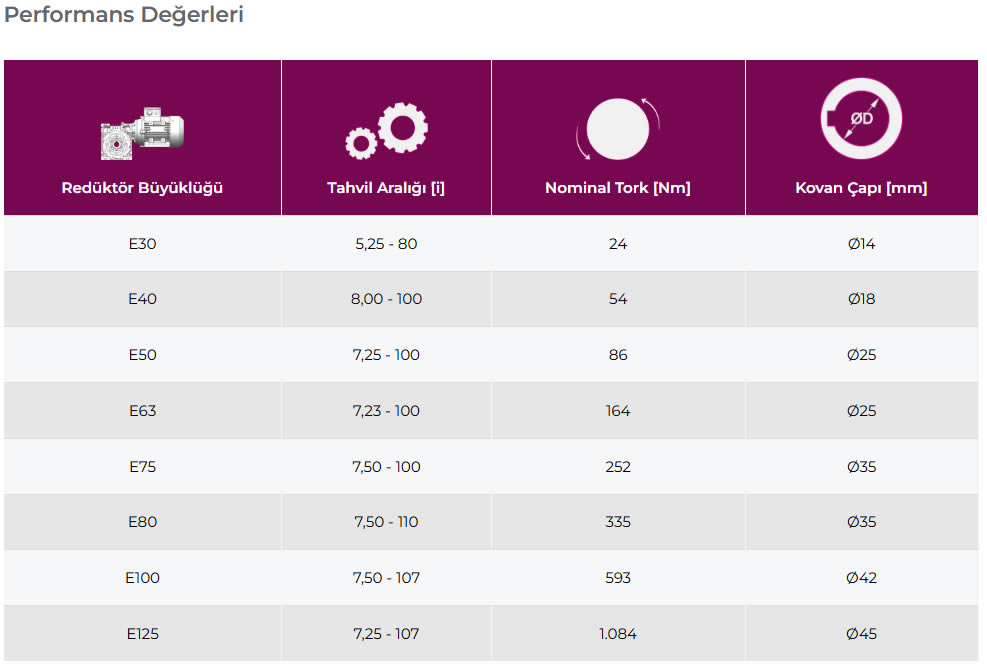The height and width of the screenshot is (671, 987).
Task: Click the Tahvil Aralığı [i] column header
Action: (x=386, y=188)
